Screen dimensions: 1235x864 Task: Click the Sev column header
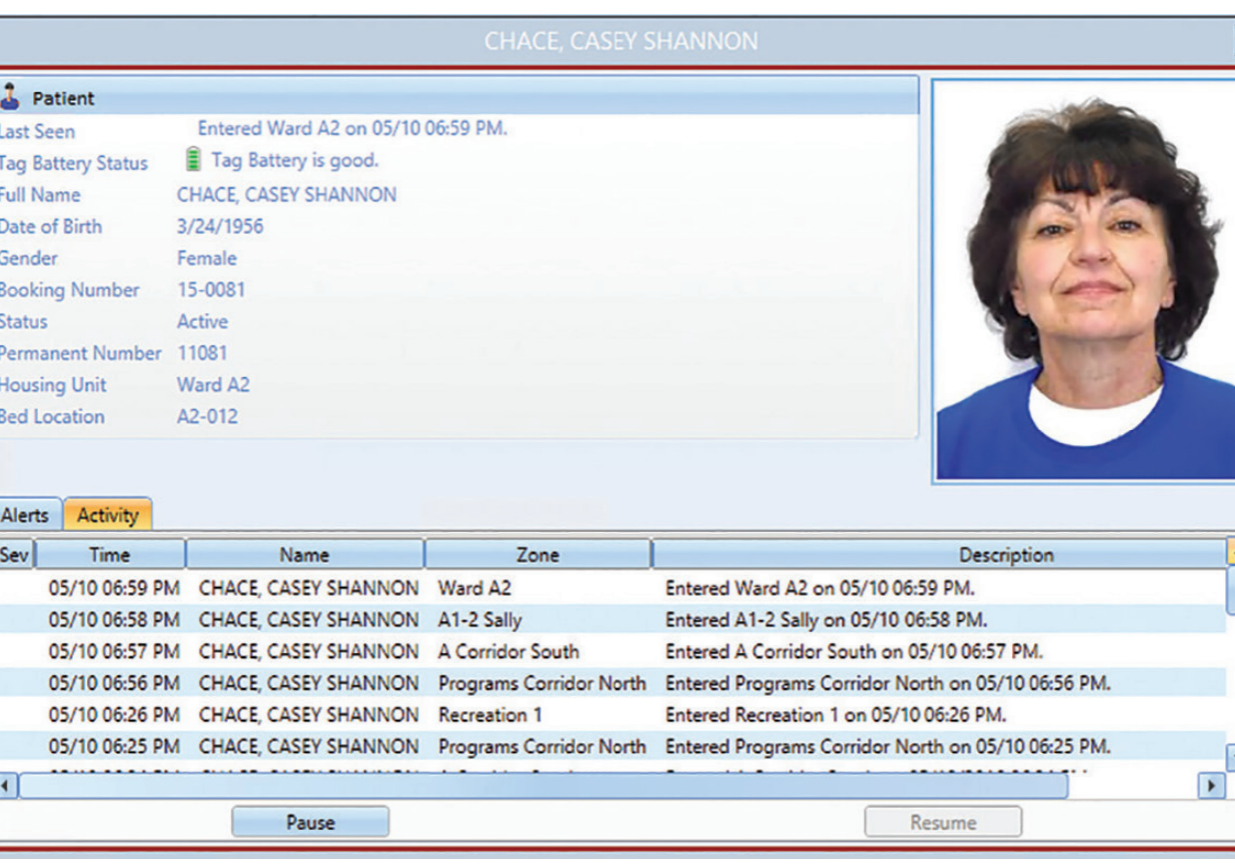[x=15, y=554]
